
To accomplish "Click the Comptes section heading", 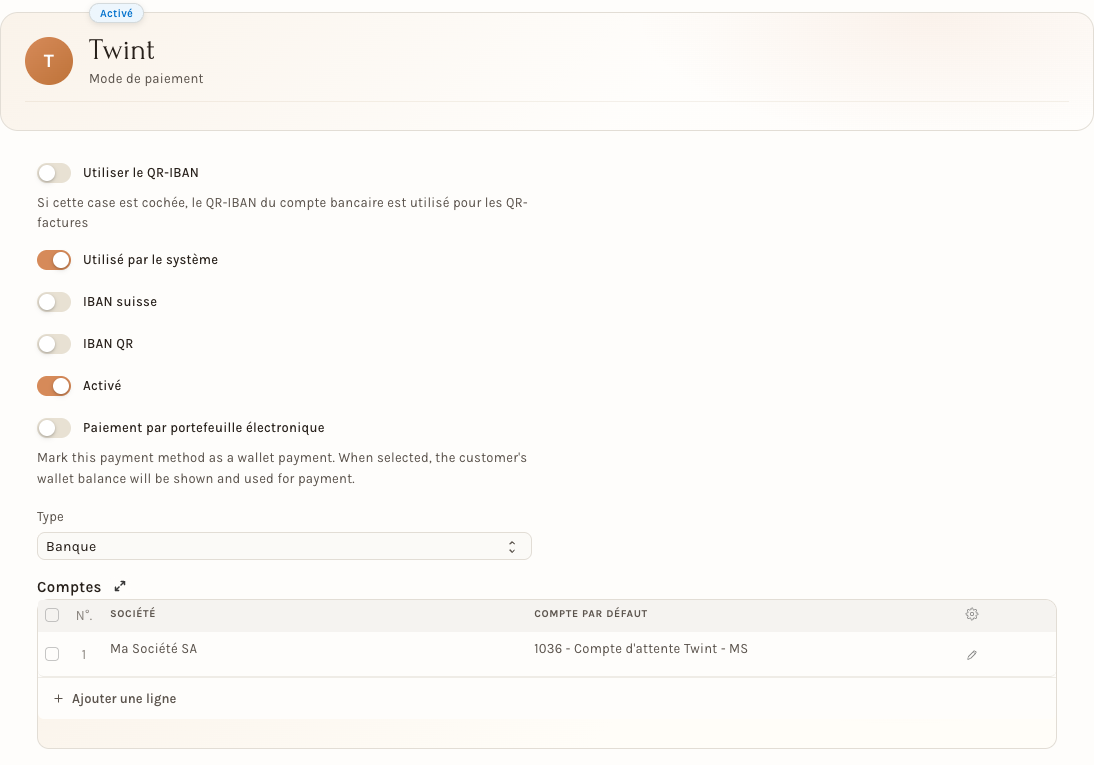I will [69, 587].
